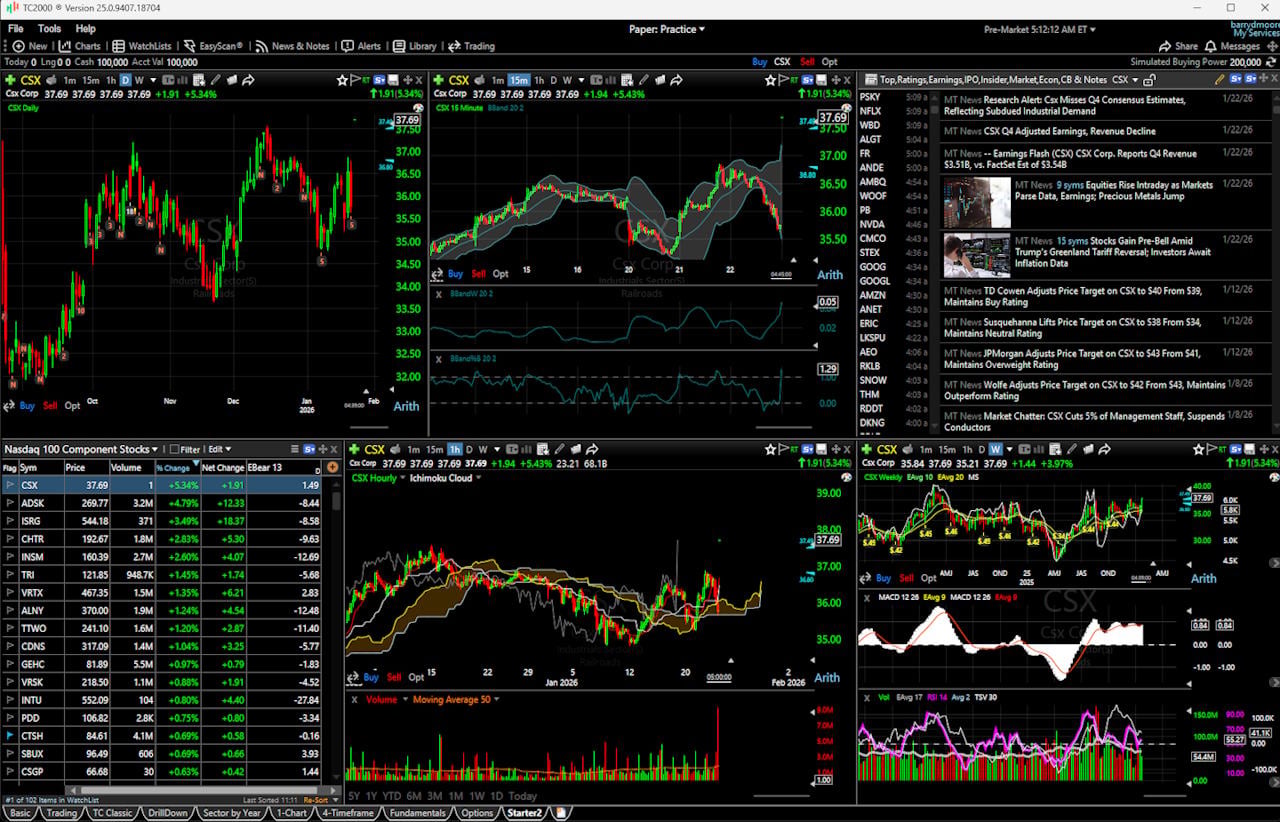1280x822 pixels.
Task: Select 1h timeframe on 15-minute chart
Action: coord(539,80)
